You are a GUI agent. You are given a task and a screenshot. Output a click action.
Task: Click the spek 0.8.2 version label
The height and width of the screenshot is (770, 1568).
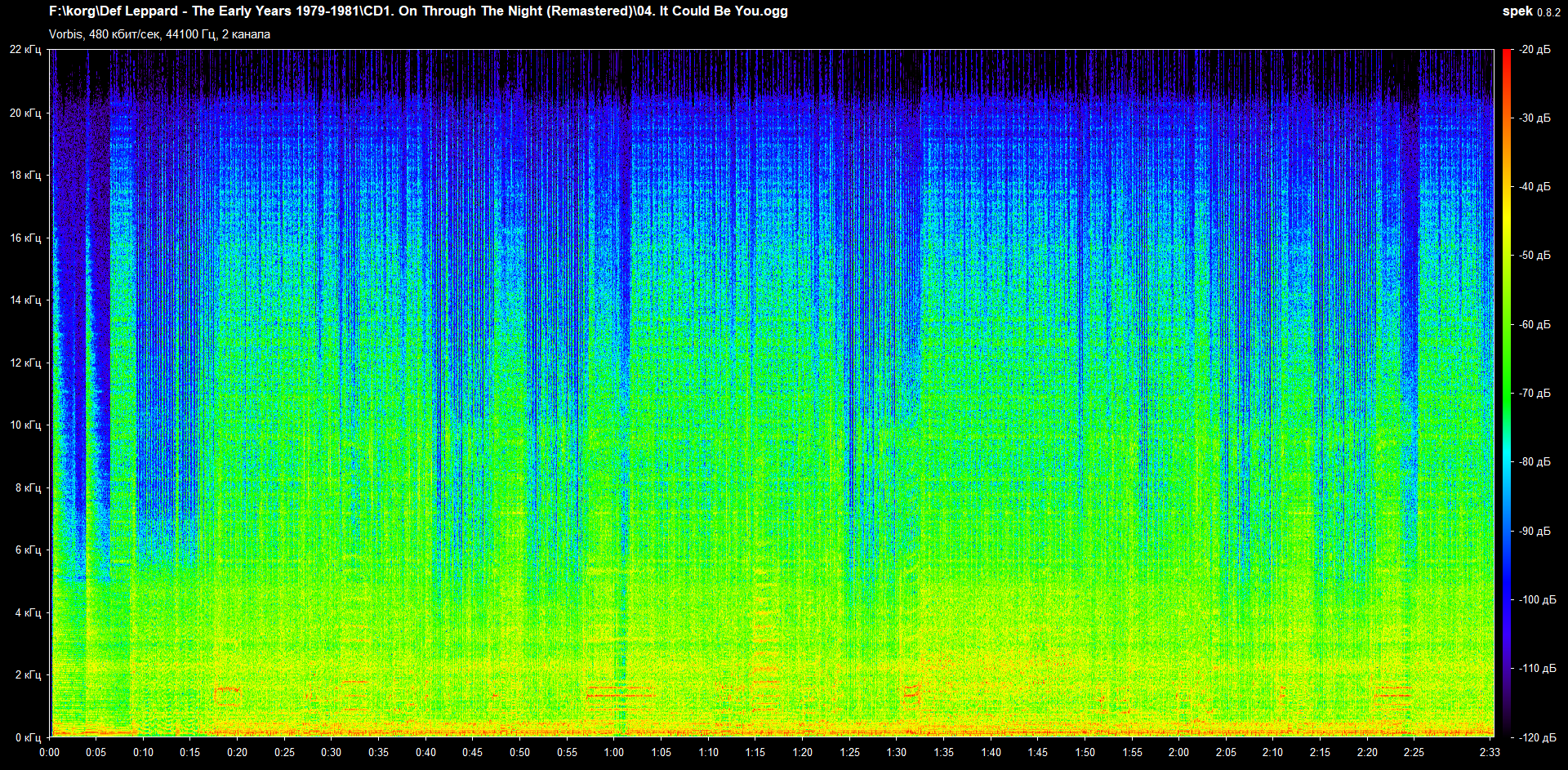click(1531, 11)
